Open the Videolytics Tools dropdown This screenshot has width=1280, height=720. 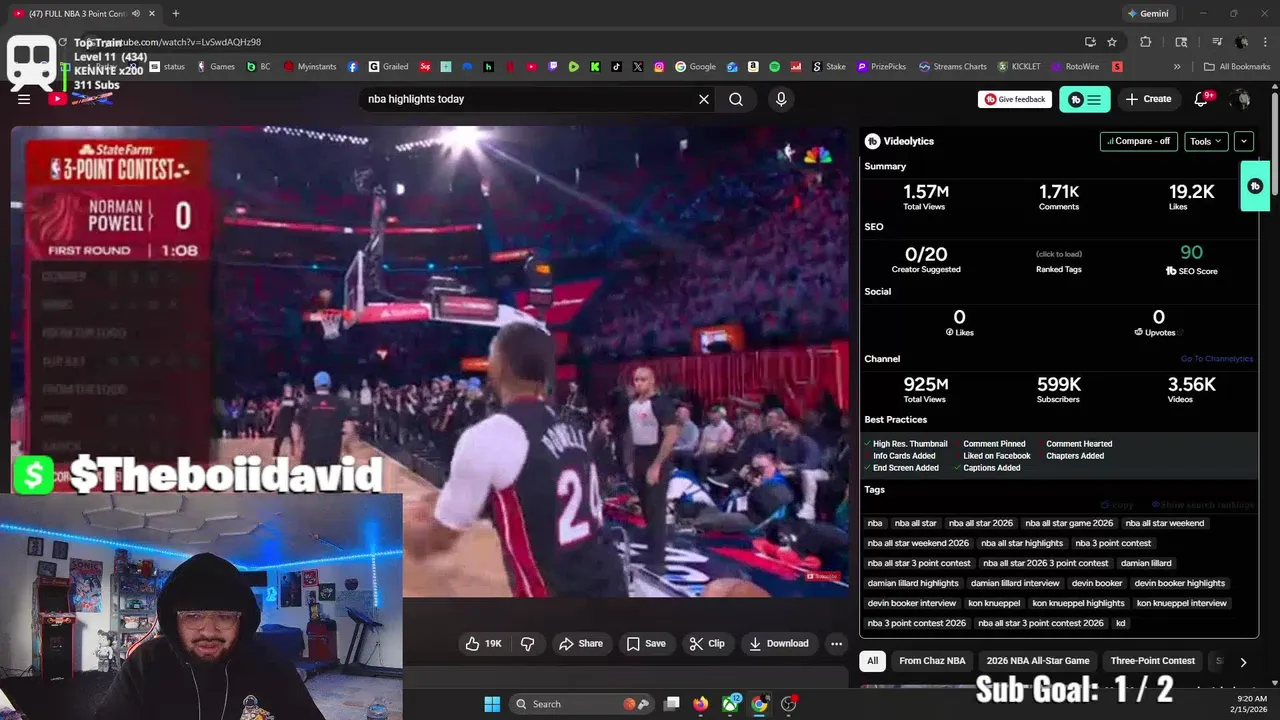[1206, 141]
